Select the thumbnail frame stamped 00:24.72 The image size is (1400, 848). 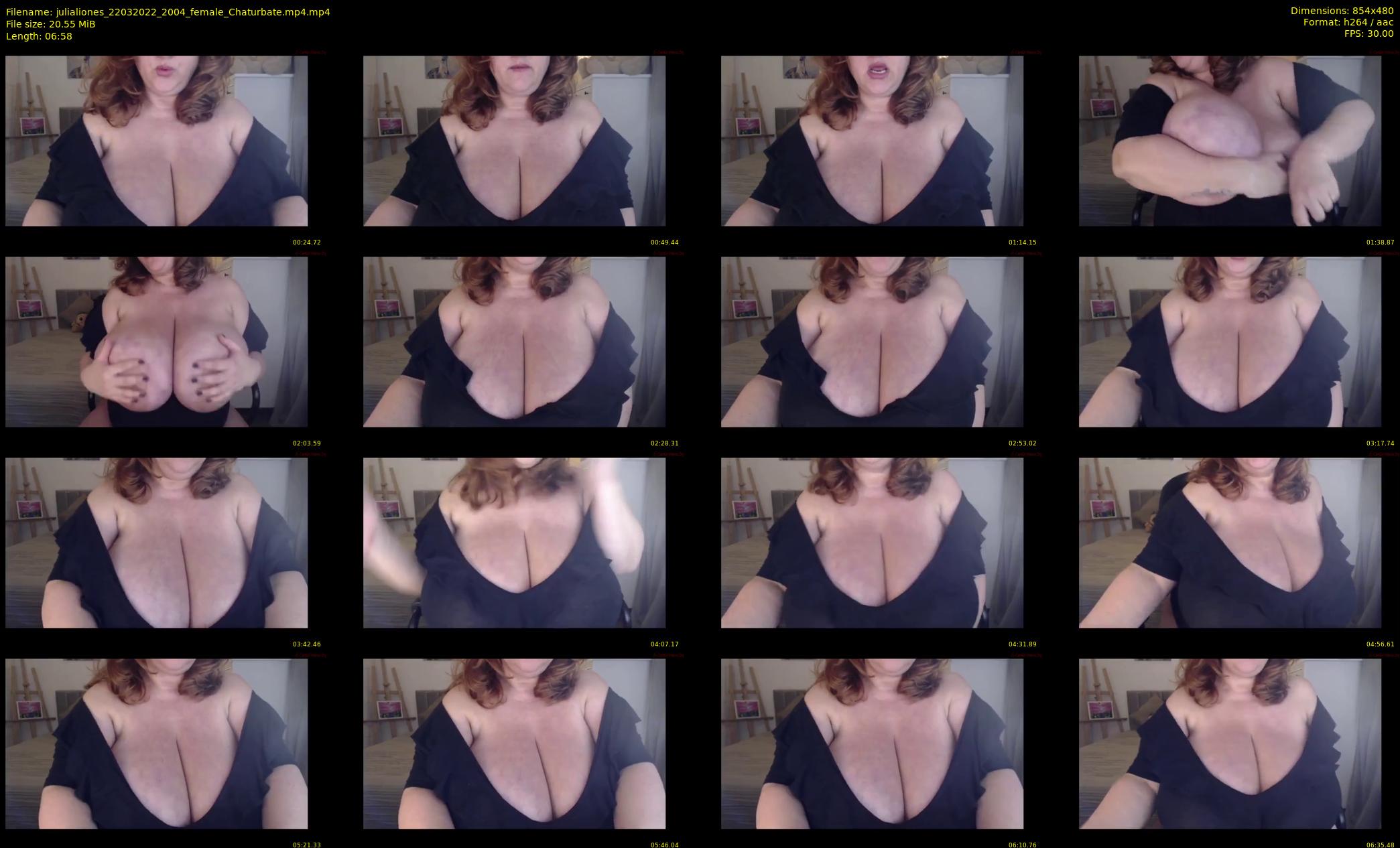point(156,141)
